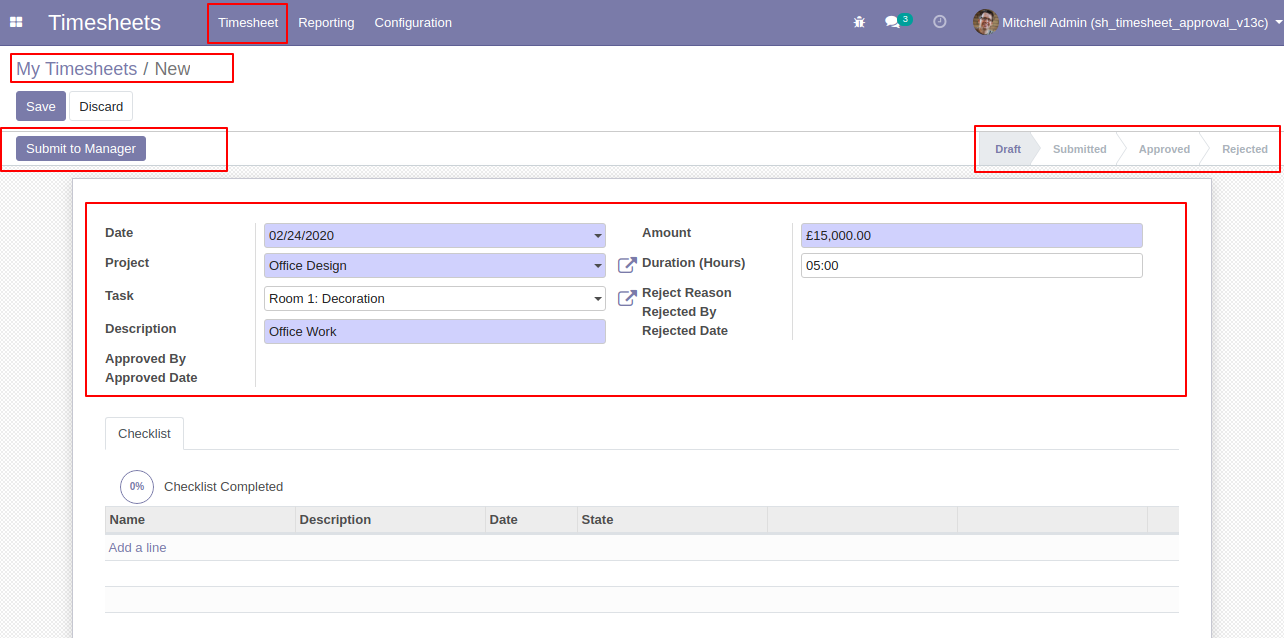Open the conversations chat icon
The height and width of the screenshot is (638, 1284).
click(892, 22)
